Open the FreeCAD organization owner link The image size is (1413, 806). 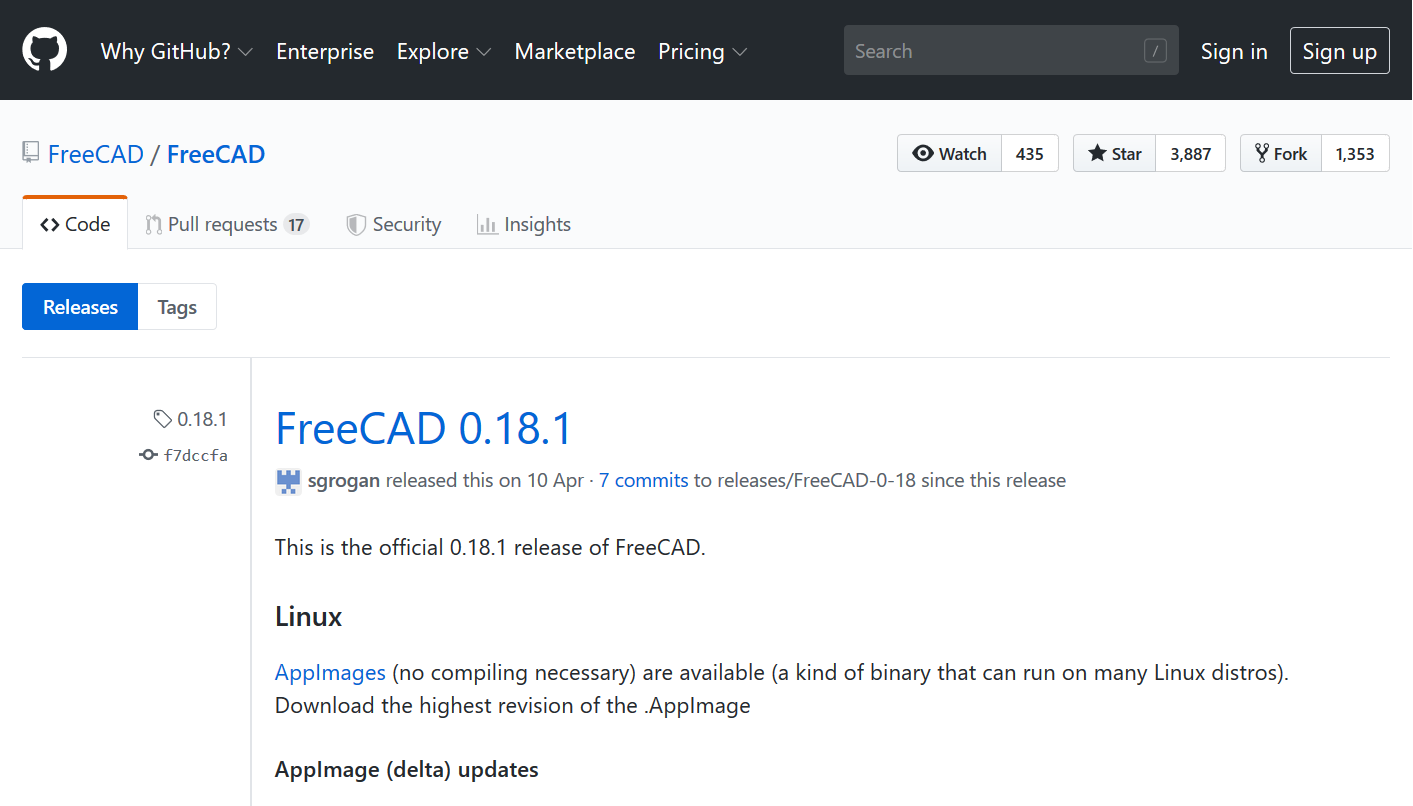pyautogui.click(x=96, y=154)
